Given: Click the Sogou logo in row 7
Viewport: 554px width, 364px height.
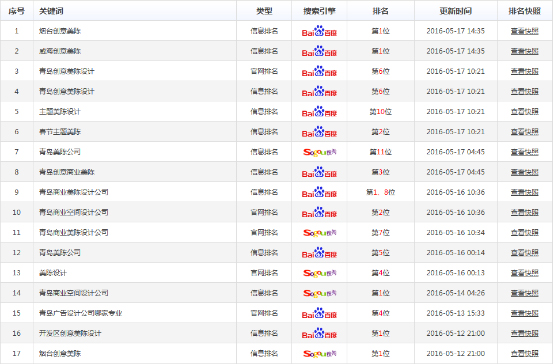Looking at the screenshot, I should [x=320, y=152].
